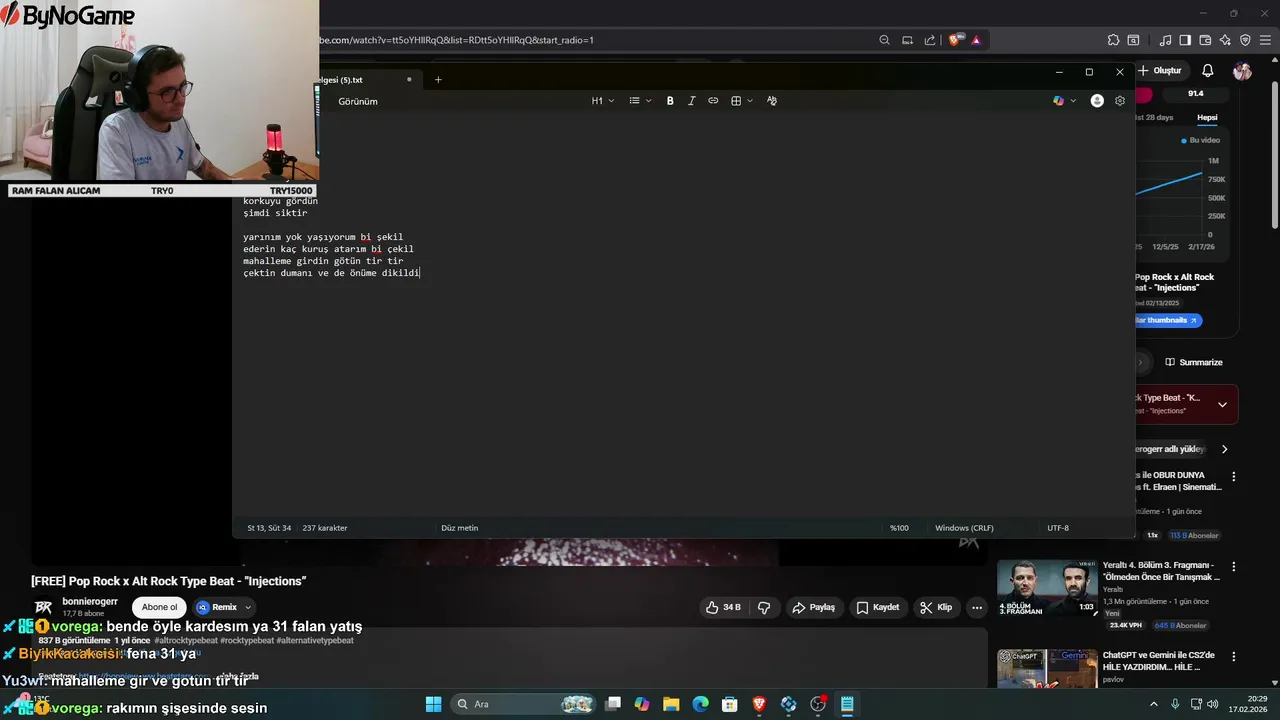Open options menu for OBUR DUNYA video
The height and width of the screenshot is (720, 1280).
point(1233,477)
